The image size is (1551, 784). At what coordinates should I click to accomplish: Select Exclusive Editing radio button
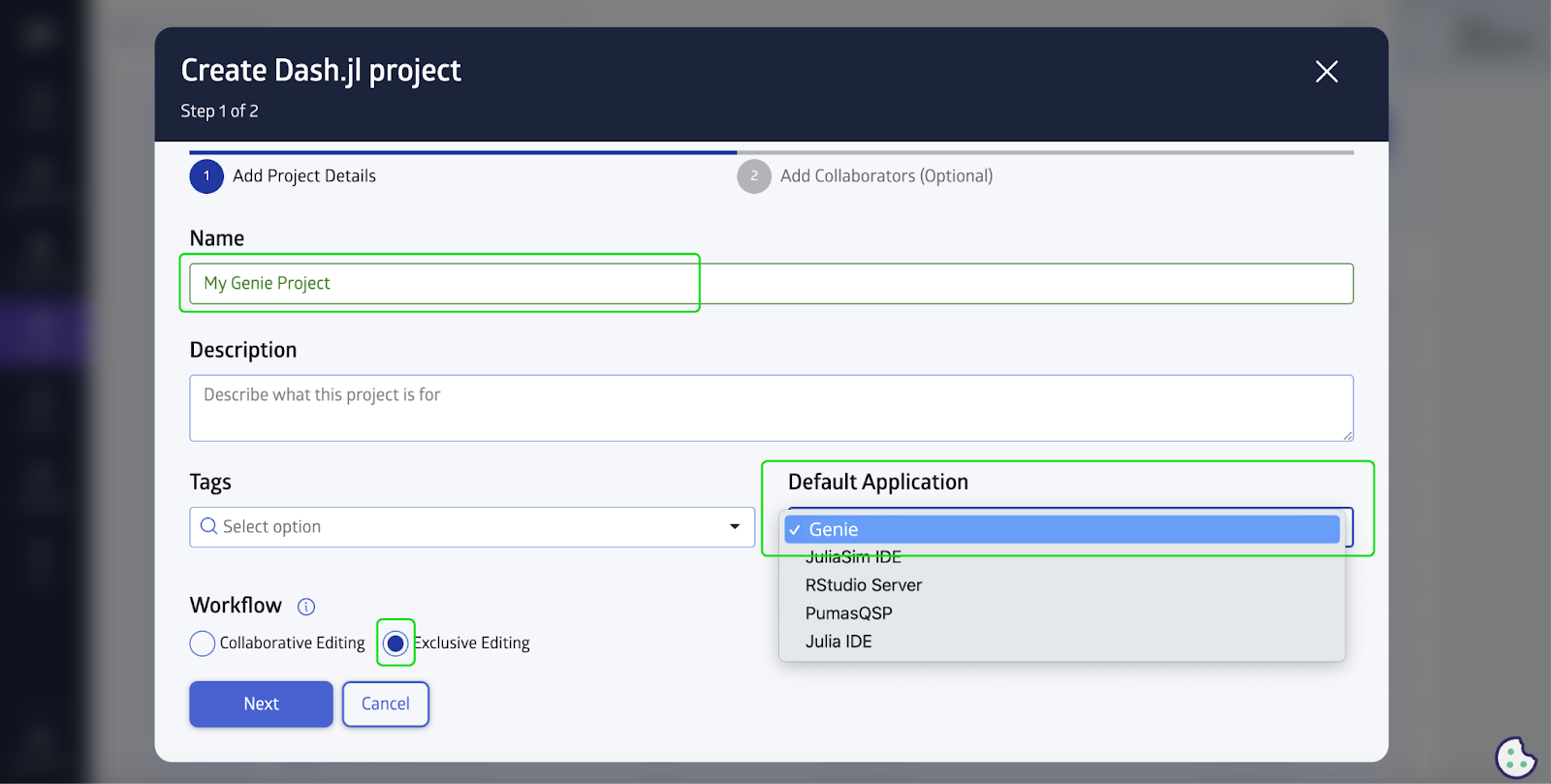396,643
